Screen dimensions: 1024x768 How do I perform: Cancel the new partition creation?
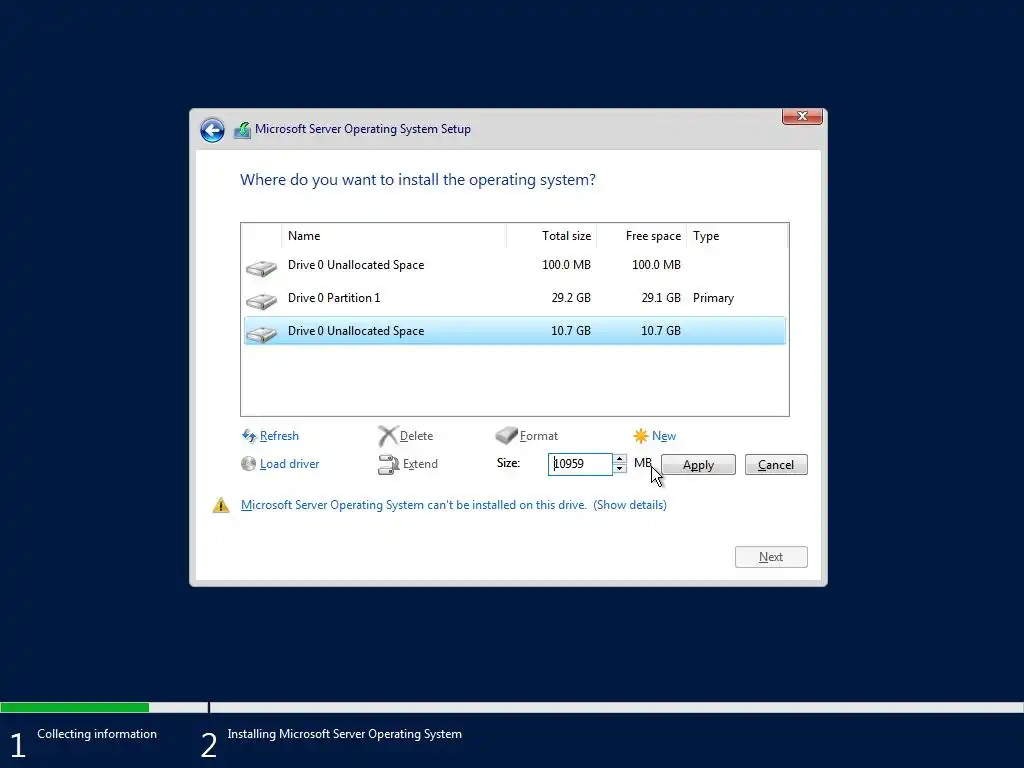[x=776, y=465]
